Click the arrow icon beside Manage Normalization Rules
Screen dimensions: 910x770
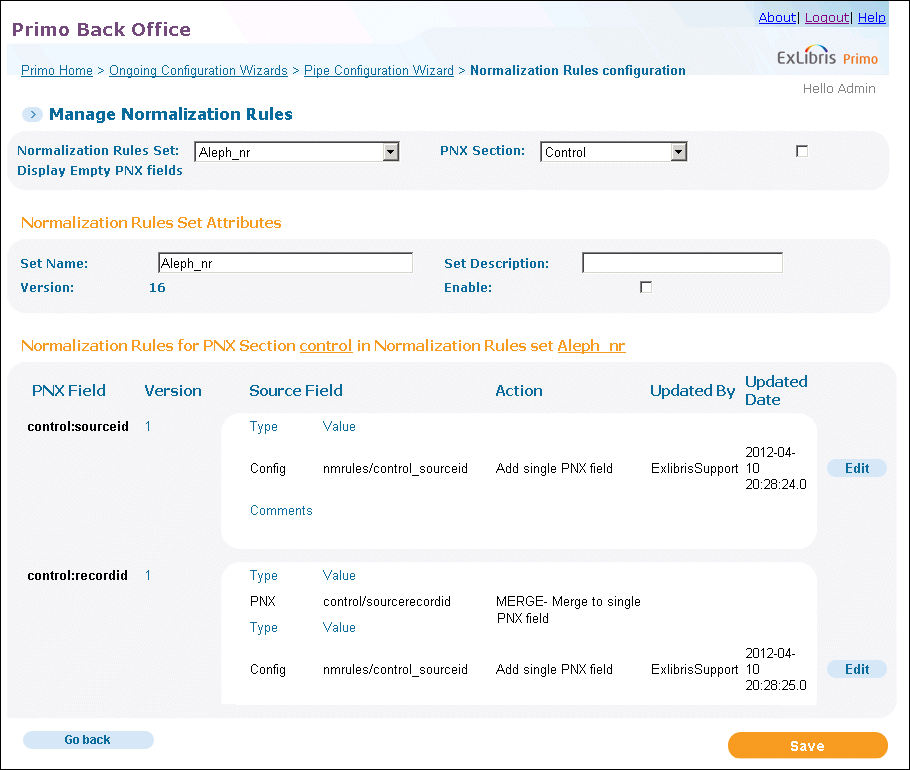[x=32, y=114]
